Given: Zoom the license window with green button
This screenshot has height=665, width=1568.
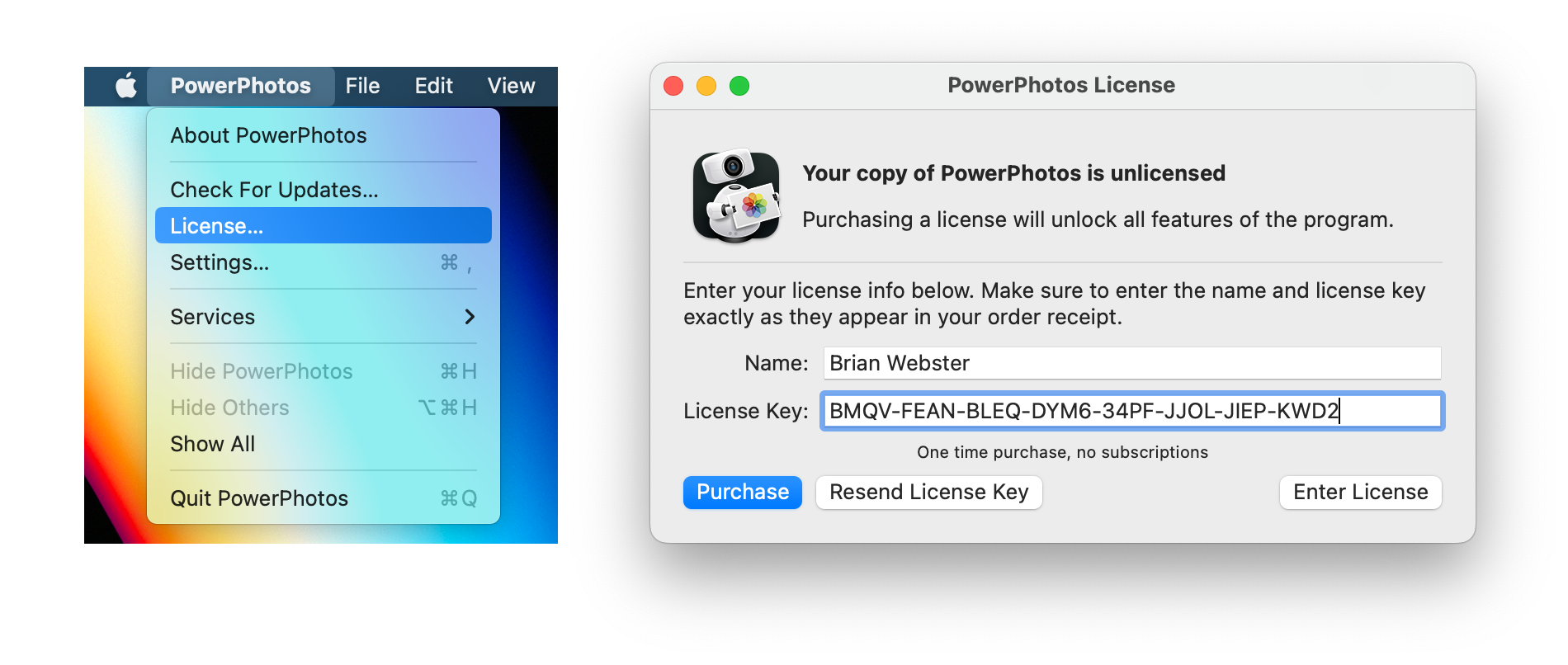Looking at the screenshot, I should 739,86.
